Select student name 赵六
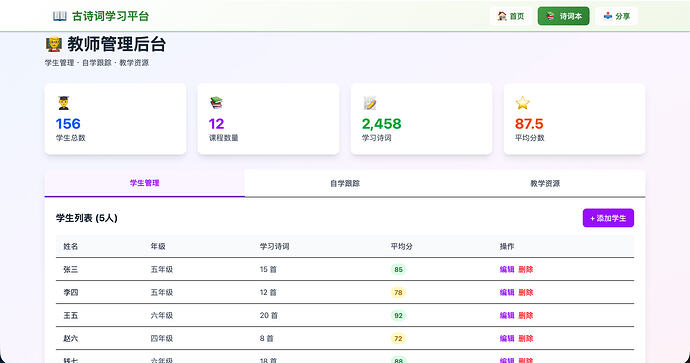Screen dimensions: 690x363 (71, 338)
